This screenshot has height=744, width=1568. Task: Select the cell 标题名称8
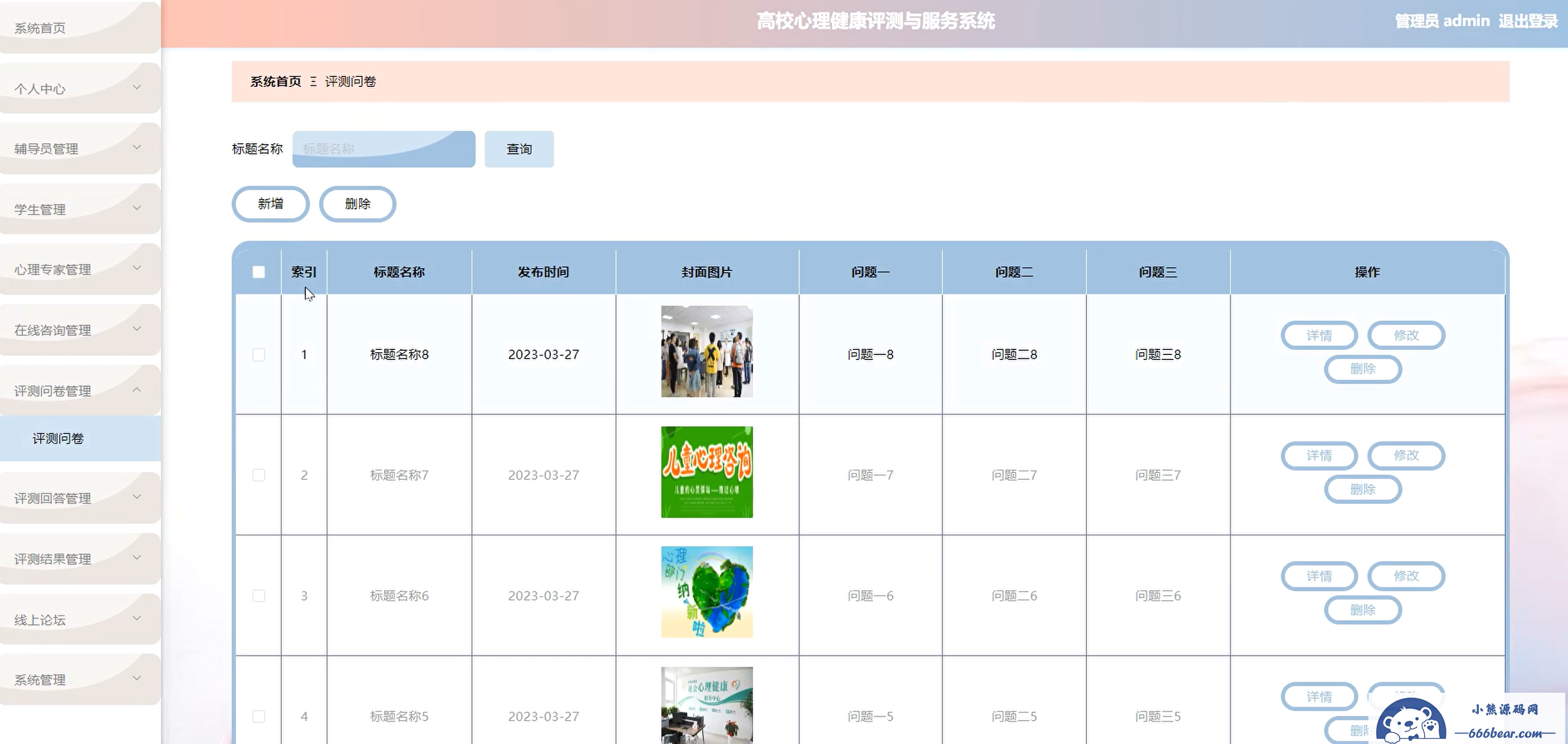coord(399,354)
